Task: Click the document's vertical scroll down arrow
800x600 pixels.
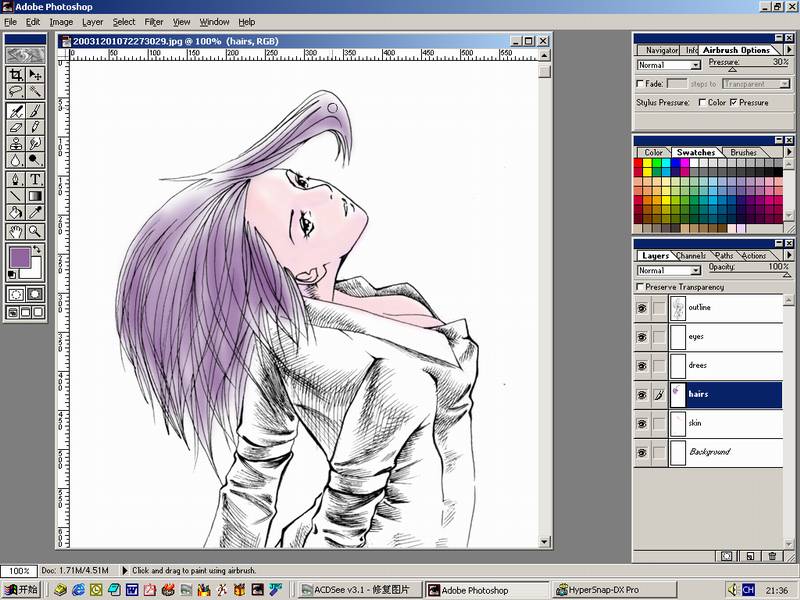Action: pyautogui.click(x=544, y=542)
